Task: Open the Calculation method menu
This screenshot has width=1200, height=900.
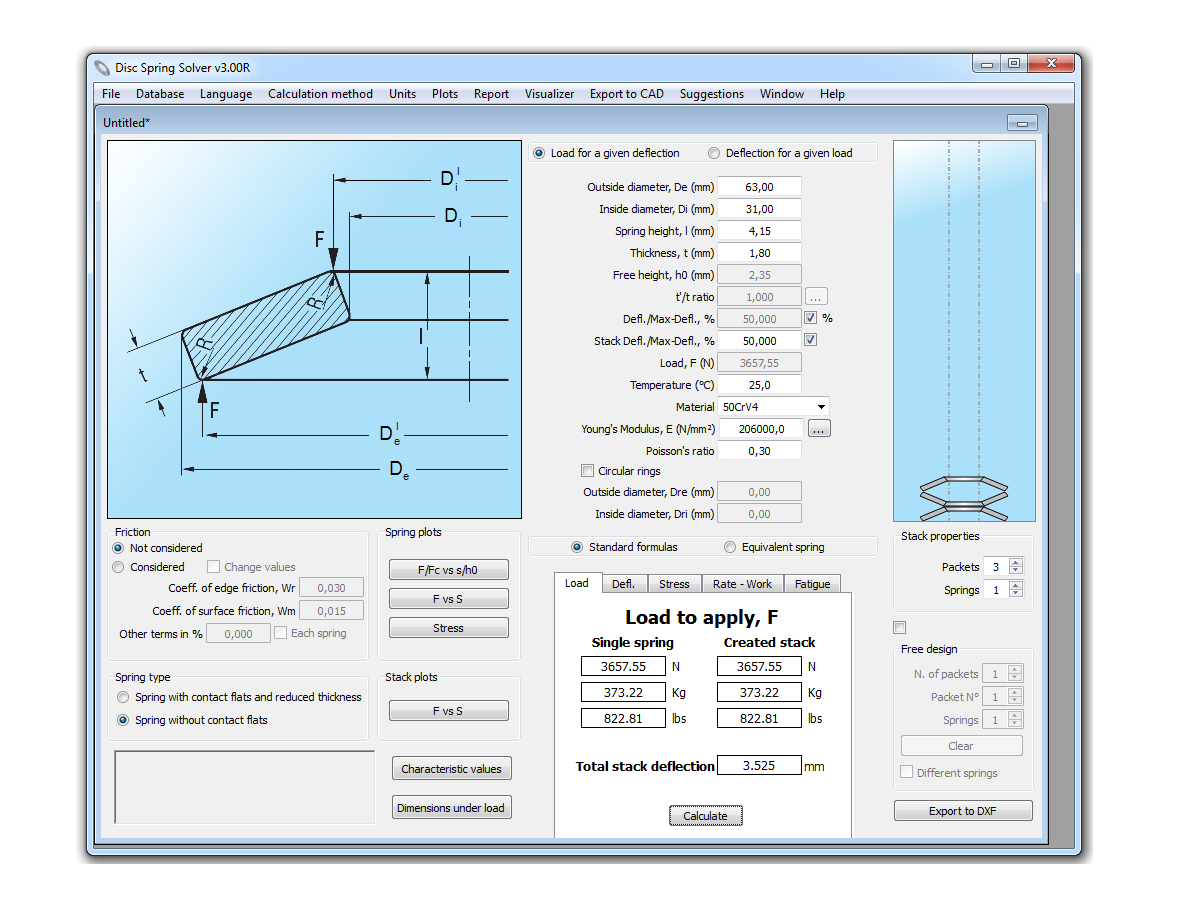Action: click(x=320, y=94)
